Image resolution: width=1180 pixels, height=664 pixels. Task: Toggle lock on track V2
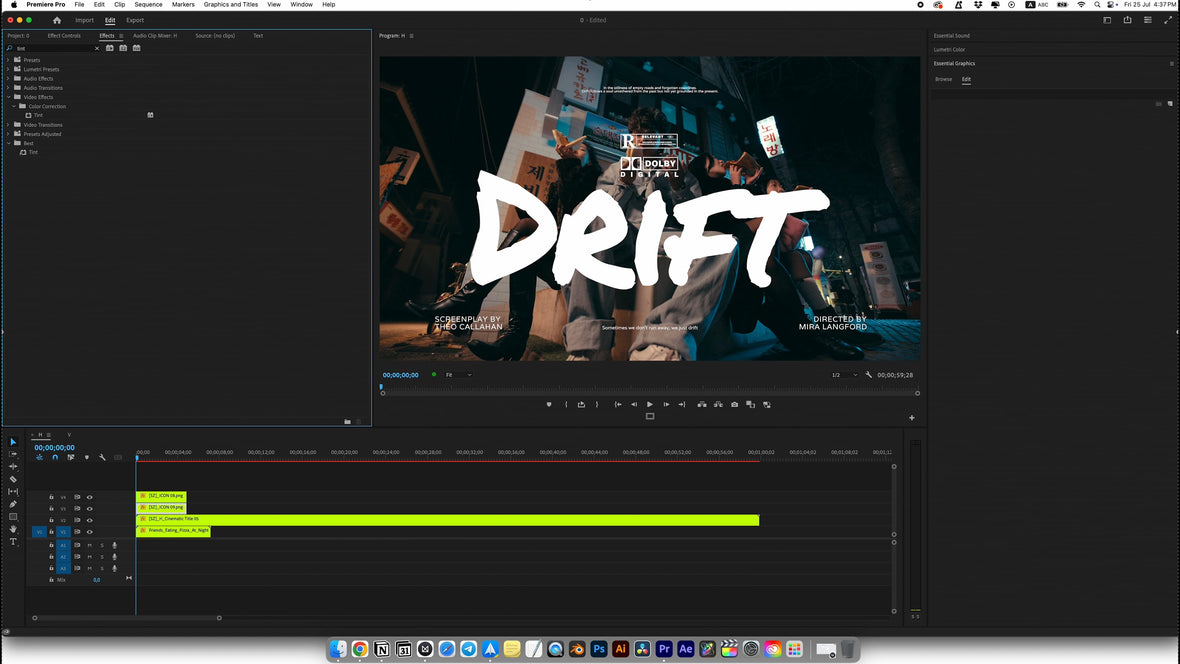51,520
